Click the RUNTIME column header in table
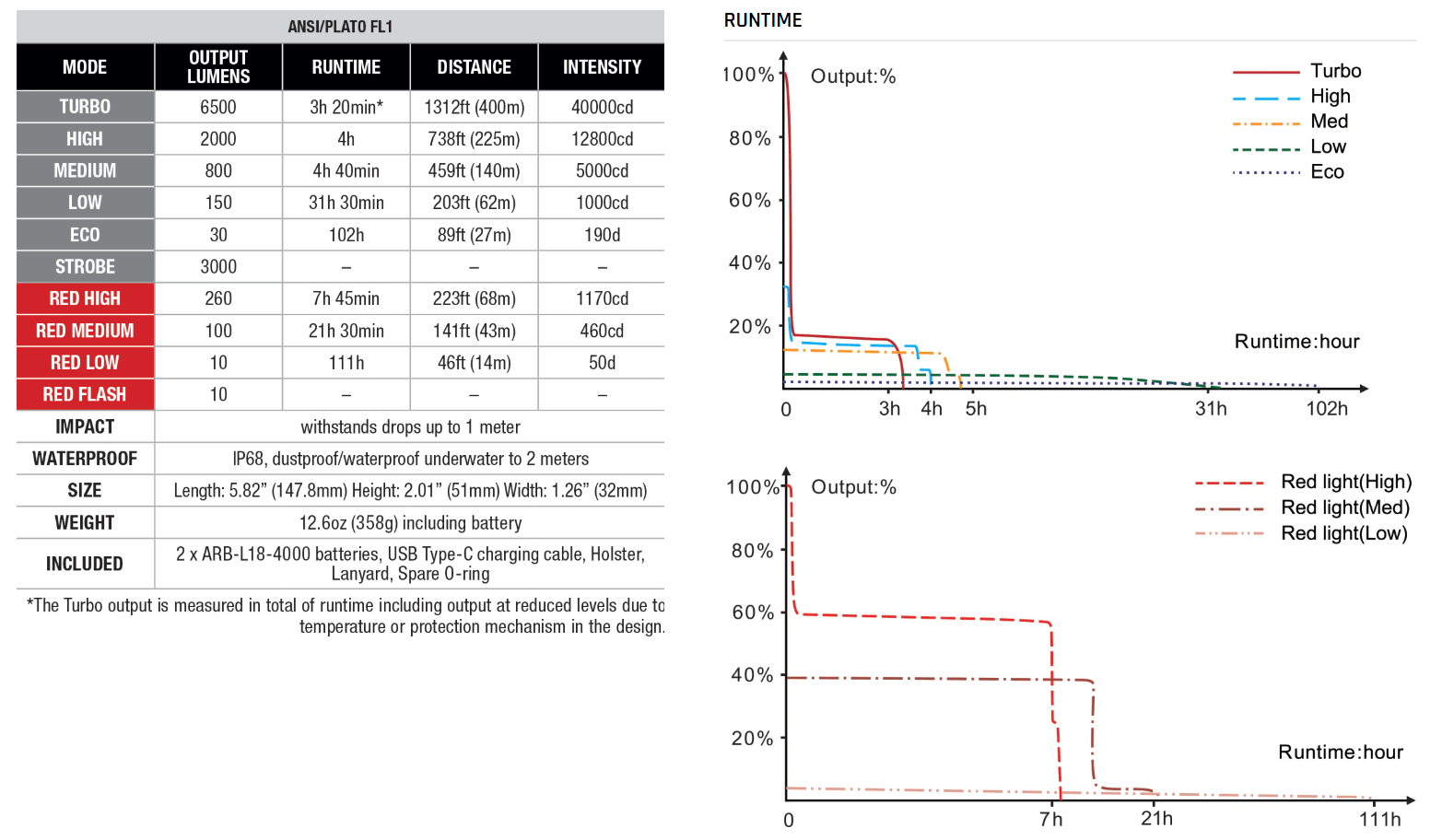The image size is (1442, 840). [346, 67]
